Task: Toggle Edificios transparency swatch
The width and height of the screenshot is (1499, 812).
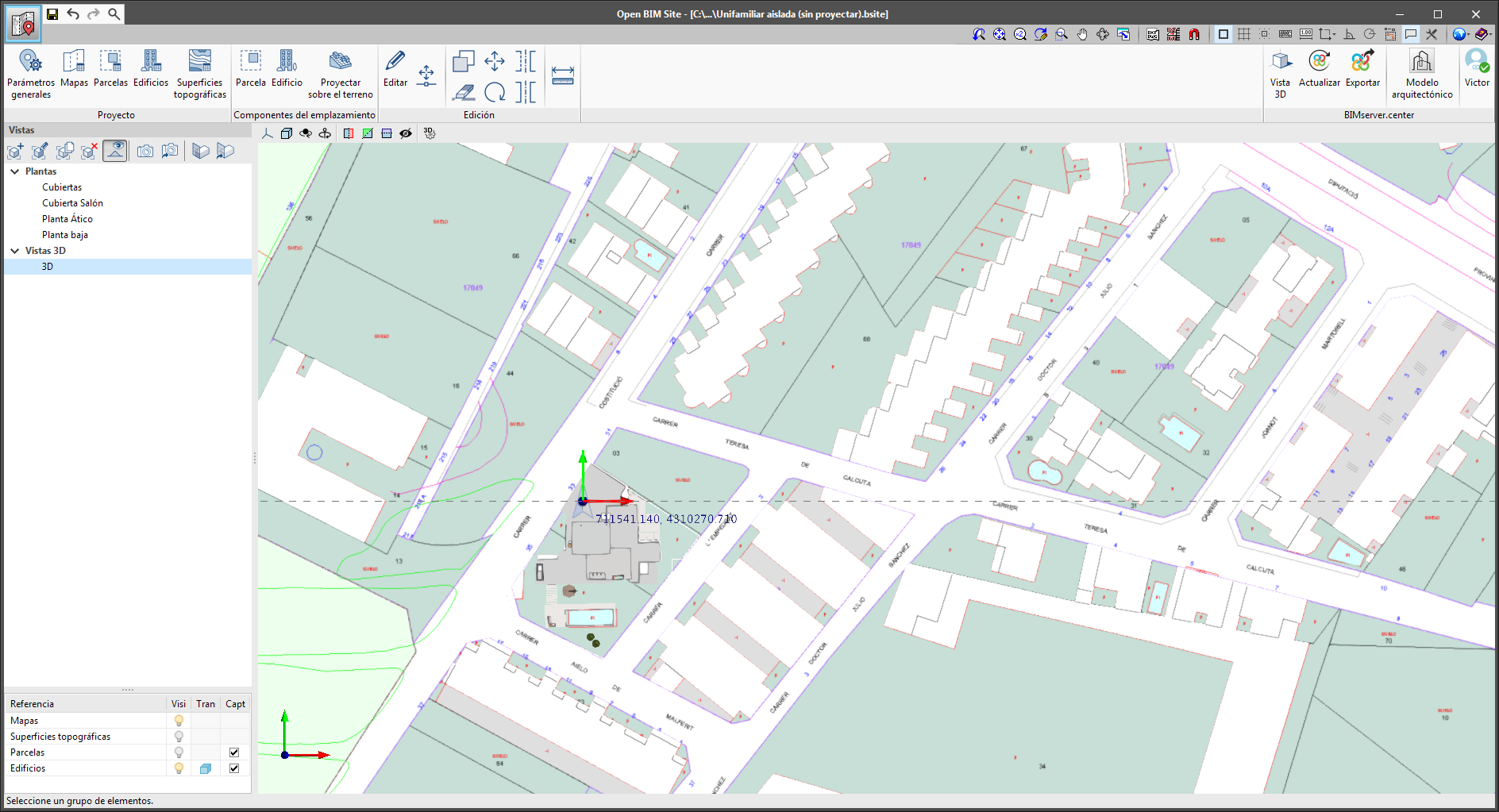Action: pyautogui.click(x=206, y=768)
